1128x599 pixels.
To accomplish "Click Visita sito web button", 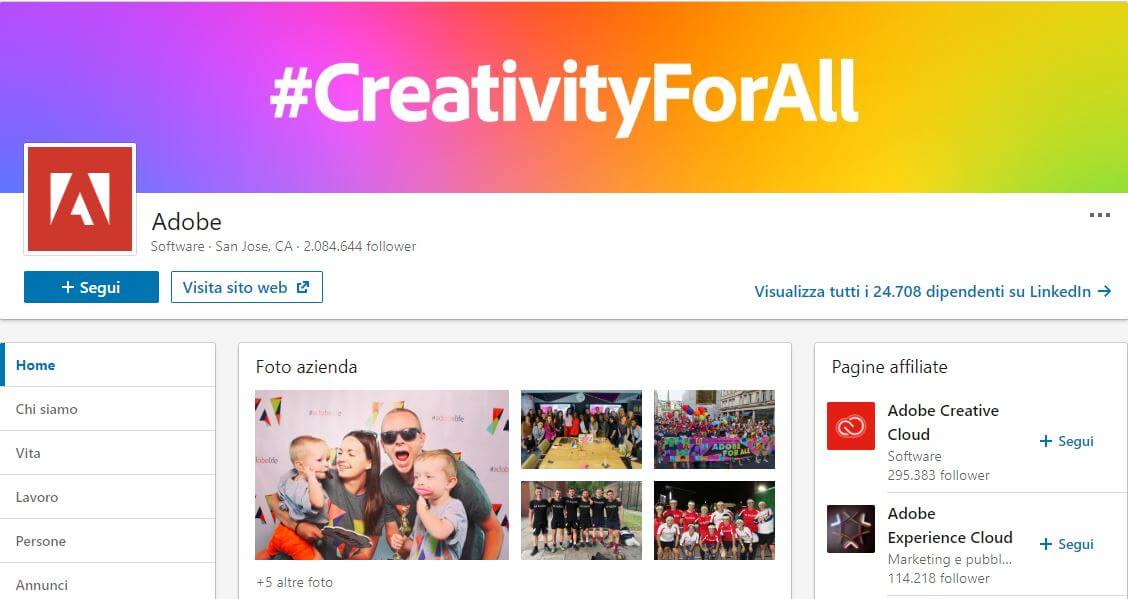I will (247, 287).
